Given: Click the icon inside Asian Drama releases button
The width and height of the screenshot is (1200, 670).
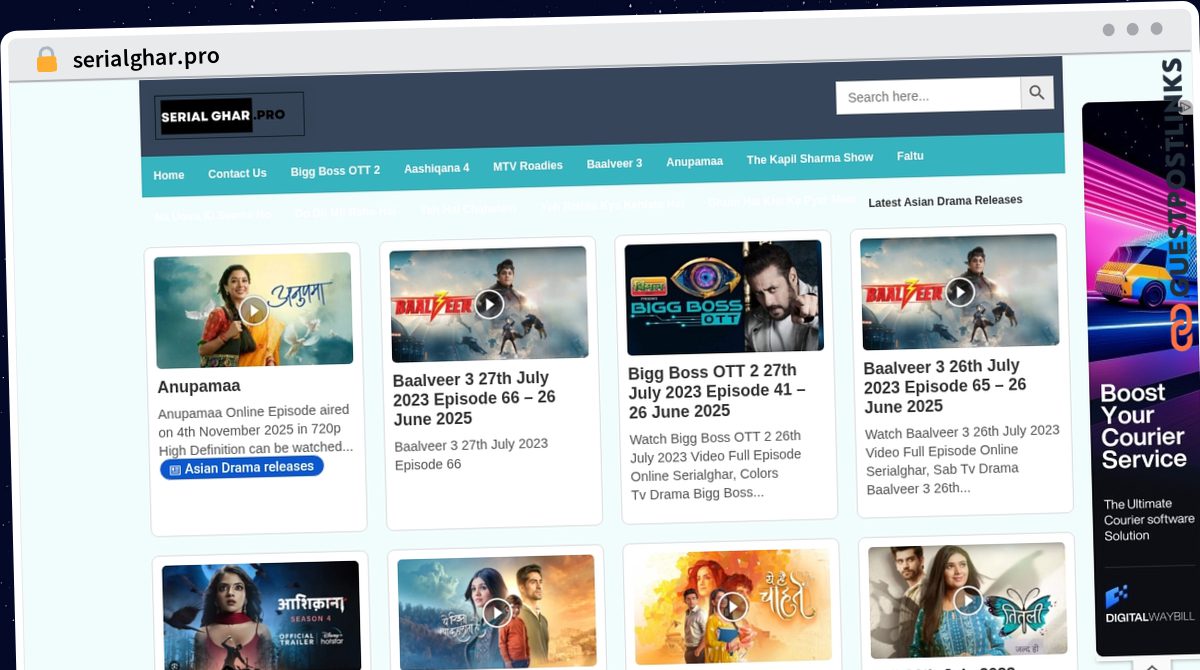Looking at the screenshot, I should (175, 469).
